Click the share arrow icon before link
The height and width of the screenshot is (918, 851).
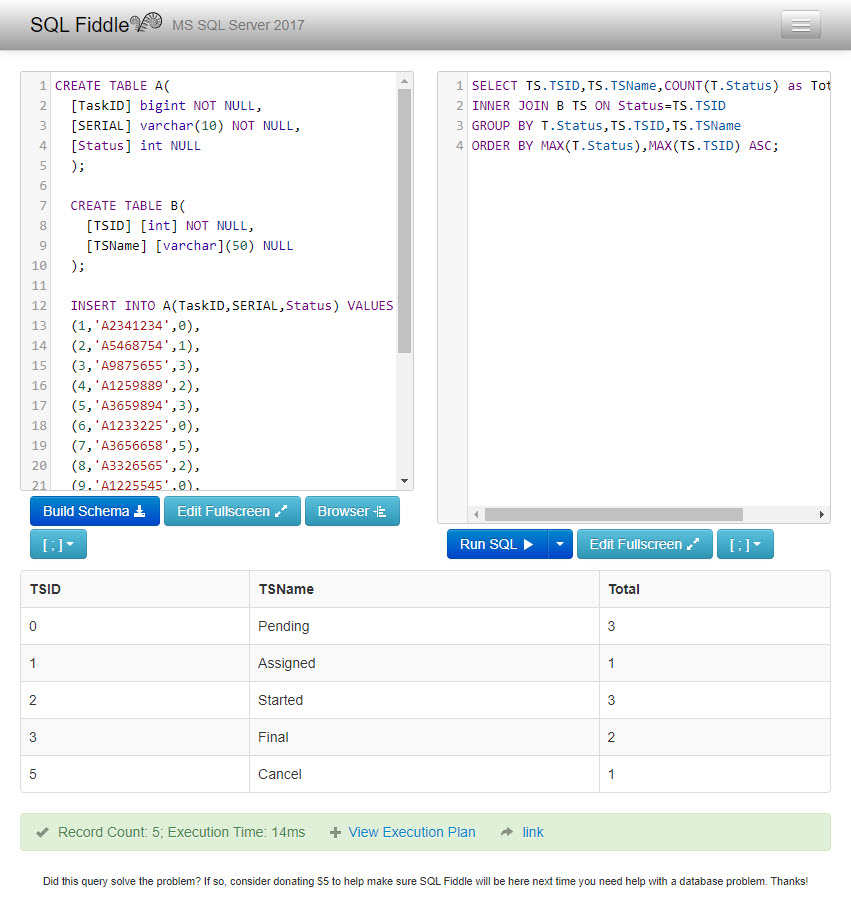click(x=507, y=832)
